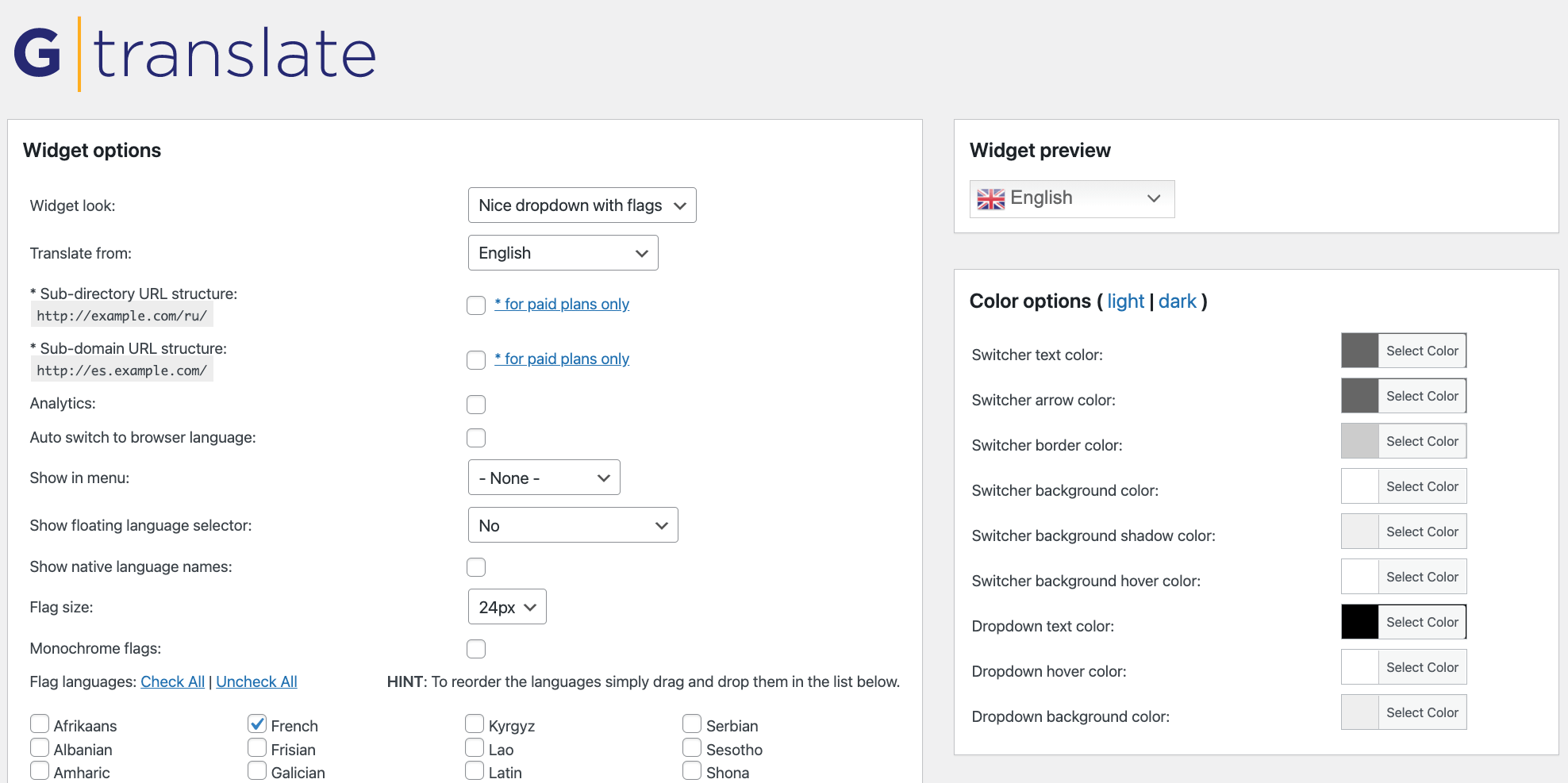Enable show native language names
Viewport: 1568px width, 783px height.
475,566
